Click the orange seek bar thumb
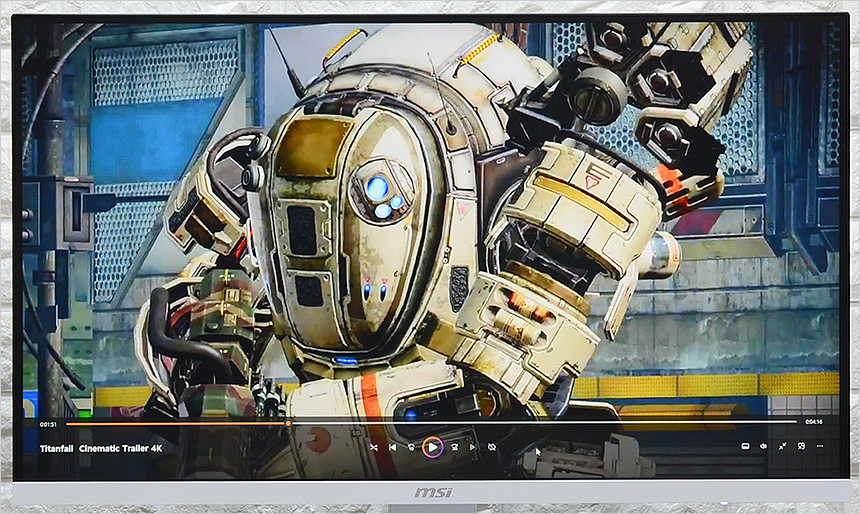 click(288, 423)
